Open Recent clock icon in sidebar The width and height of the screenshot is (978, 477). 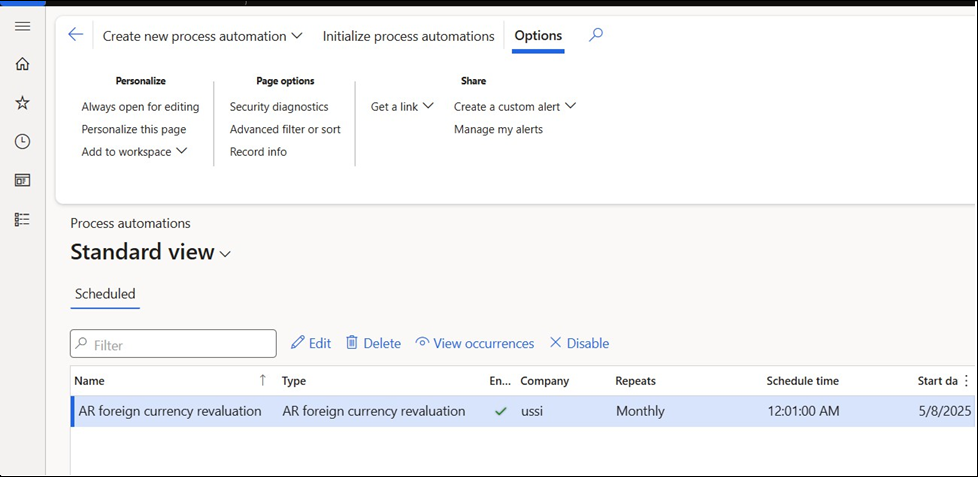click(22, 142)
